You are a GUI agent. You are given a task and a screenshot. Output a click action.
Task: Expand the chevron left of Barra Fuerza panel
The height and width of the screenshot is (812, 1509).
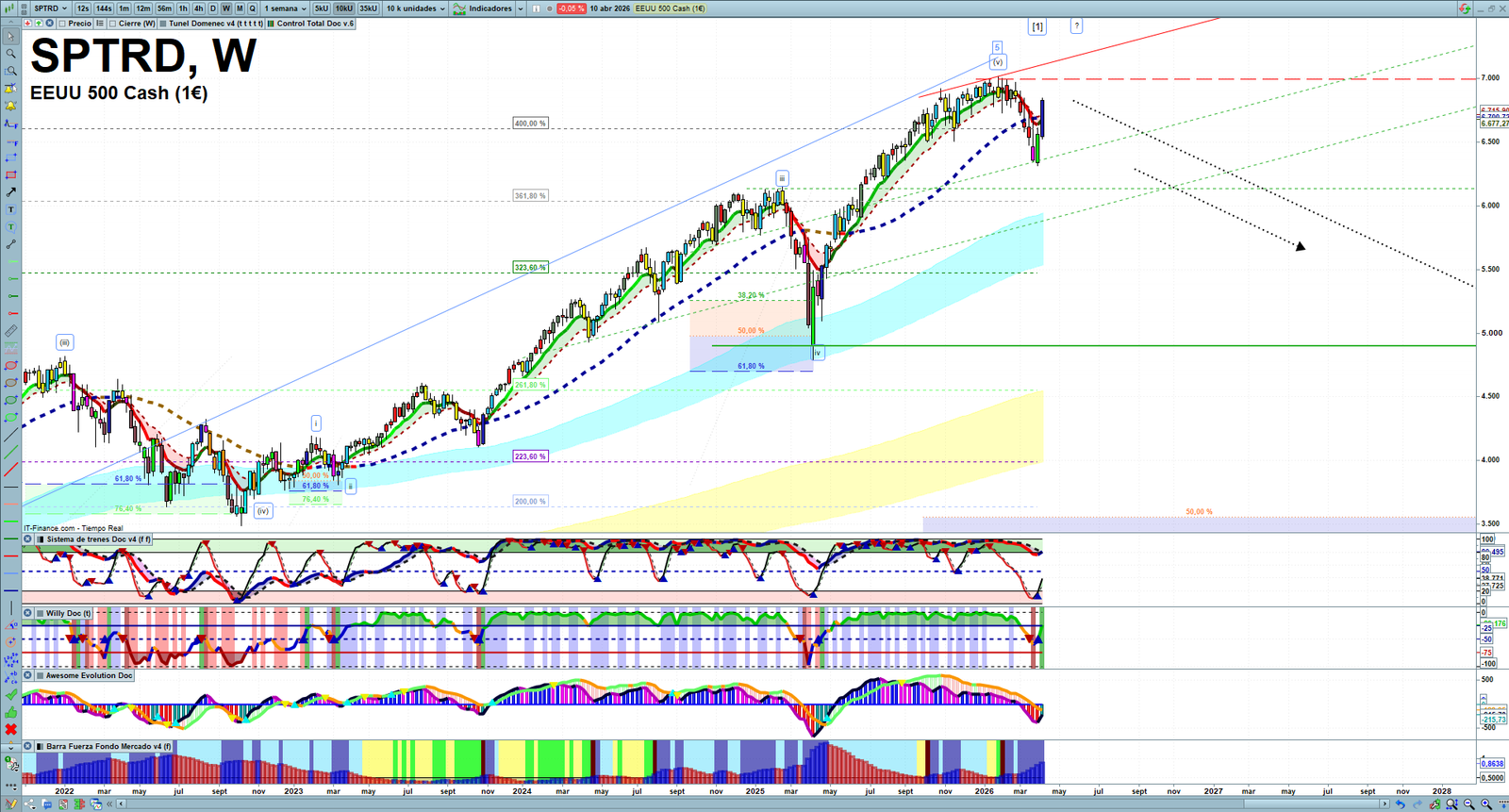(10, 746)
